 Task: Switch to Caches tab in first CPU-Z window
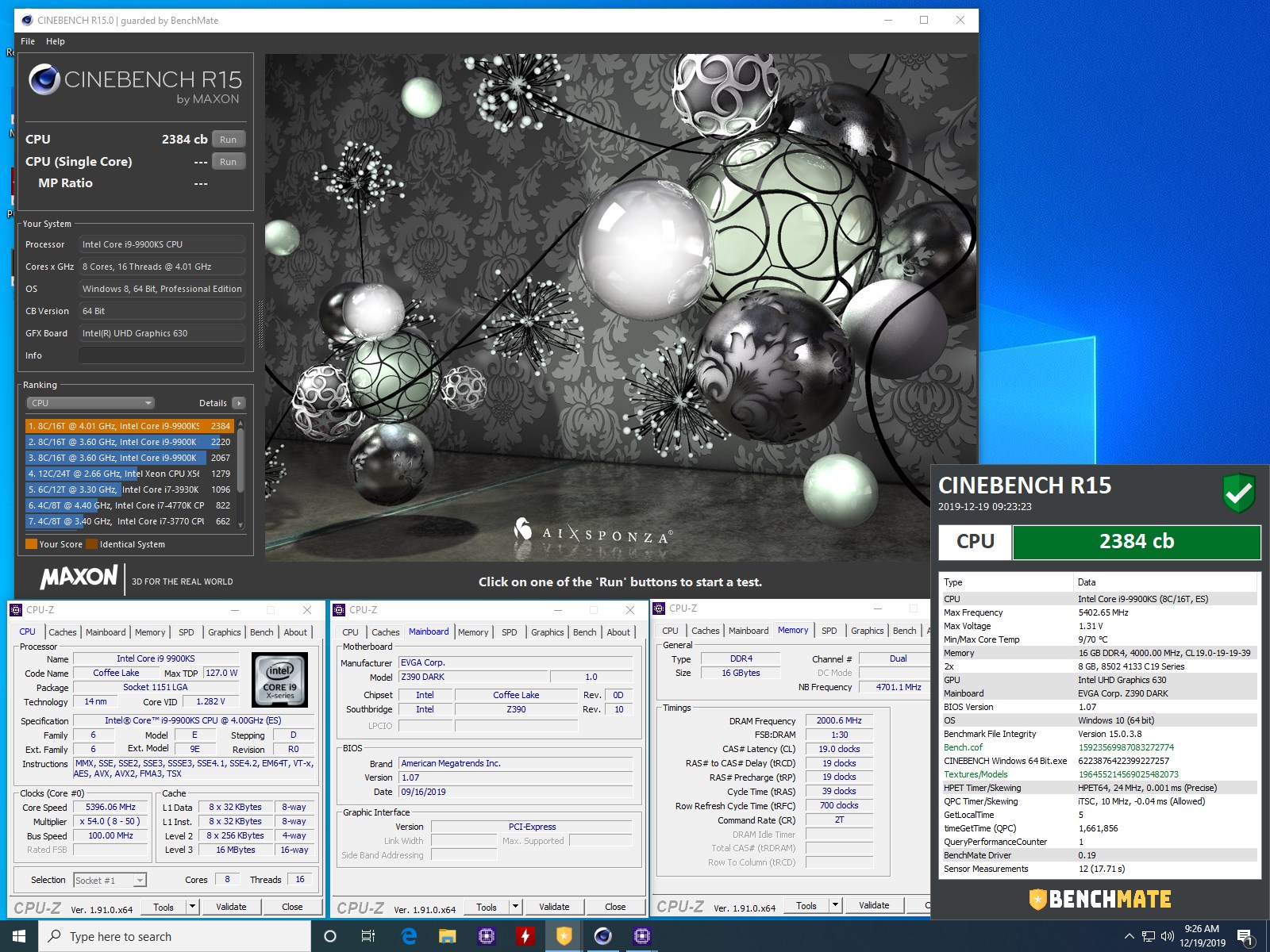[63, 632]
